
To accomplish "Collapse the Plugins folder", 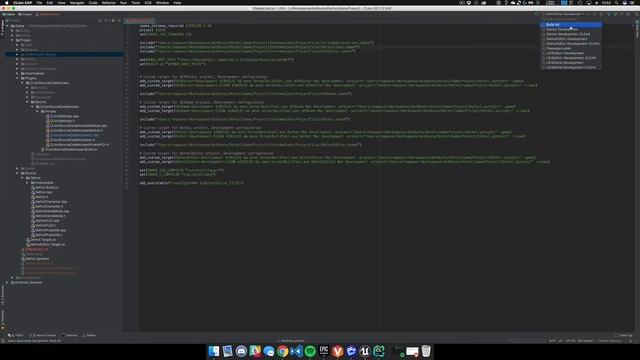I will tap(17, 78).
